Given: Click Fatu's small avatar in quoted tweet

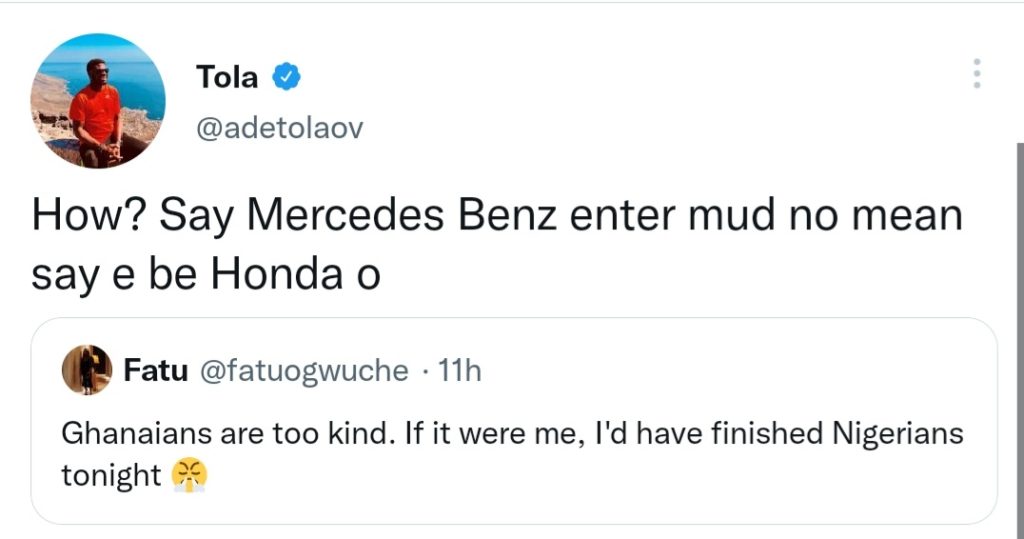Looking at the screenshot, I should click(x=87, y=370).
